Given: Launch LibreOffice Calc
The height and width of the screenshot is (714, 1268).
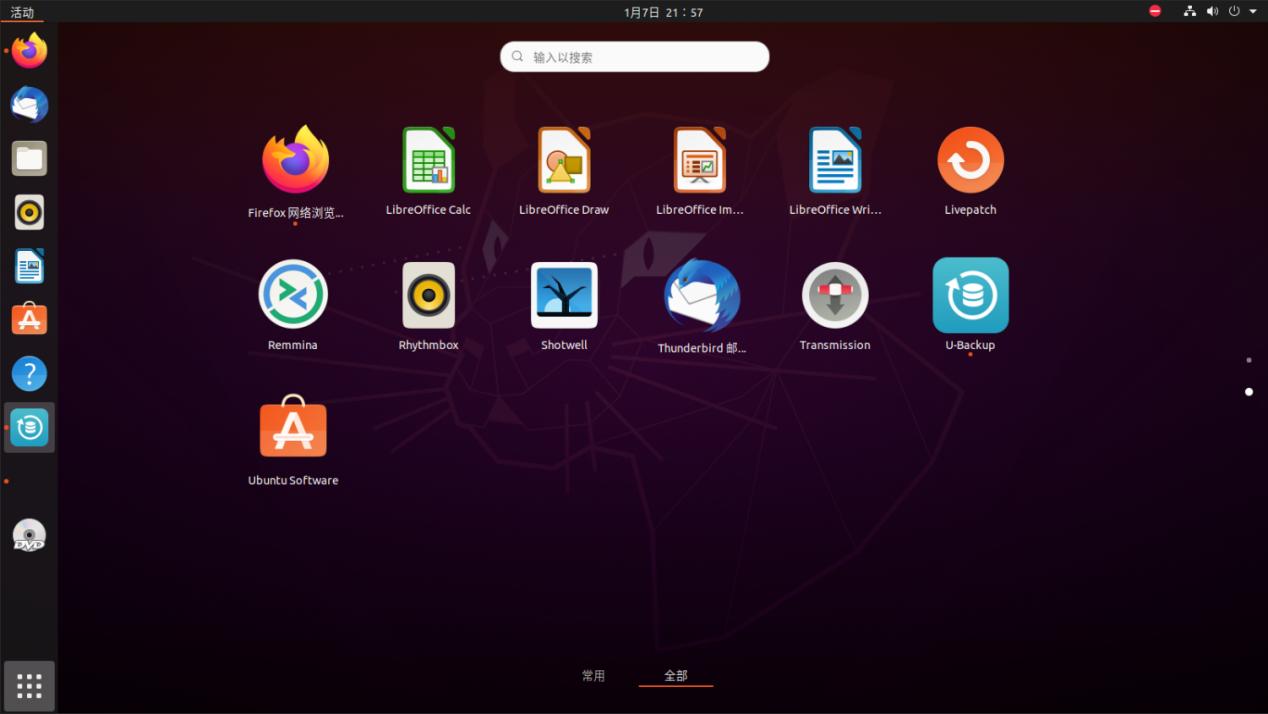Looking at the screenshot, I should [x=428, y=160].
